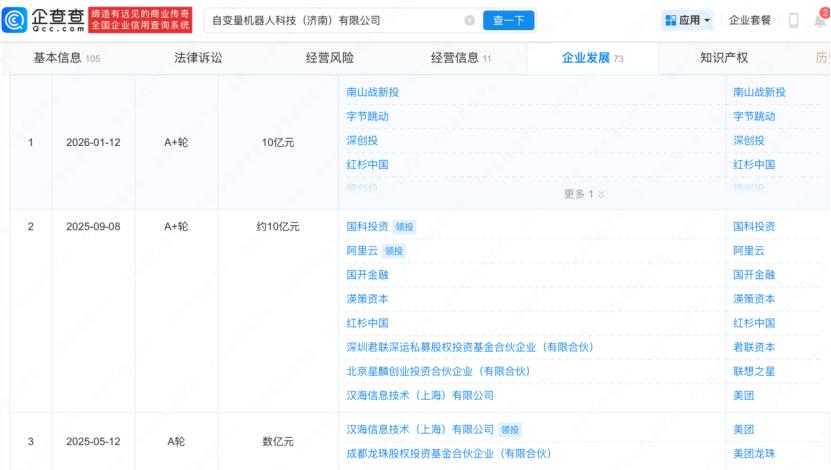Clear the search box with the X icon

[470, 20]
